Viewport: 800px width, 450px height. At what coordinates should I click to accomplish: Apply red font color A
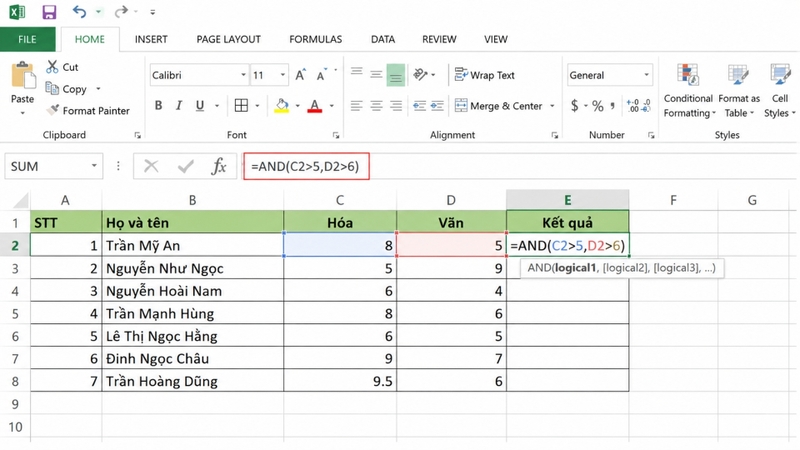point(315,106)
